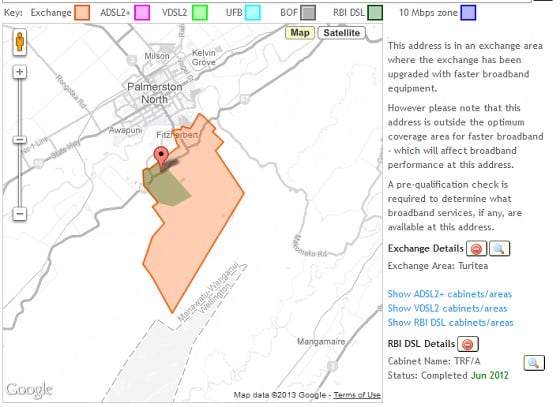560x407 pixels.
Task: Open the Terms of Use link
Action: 357,395
